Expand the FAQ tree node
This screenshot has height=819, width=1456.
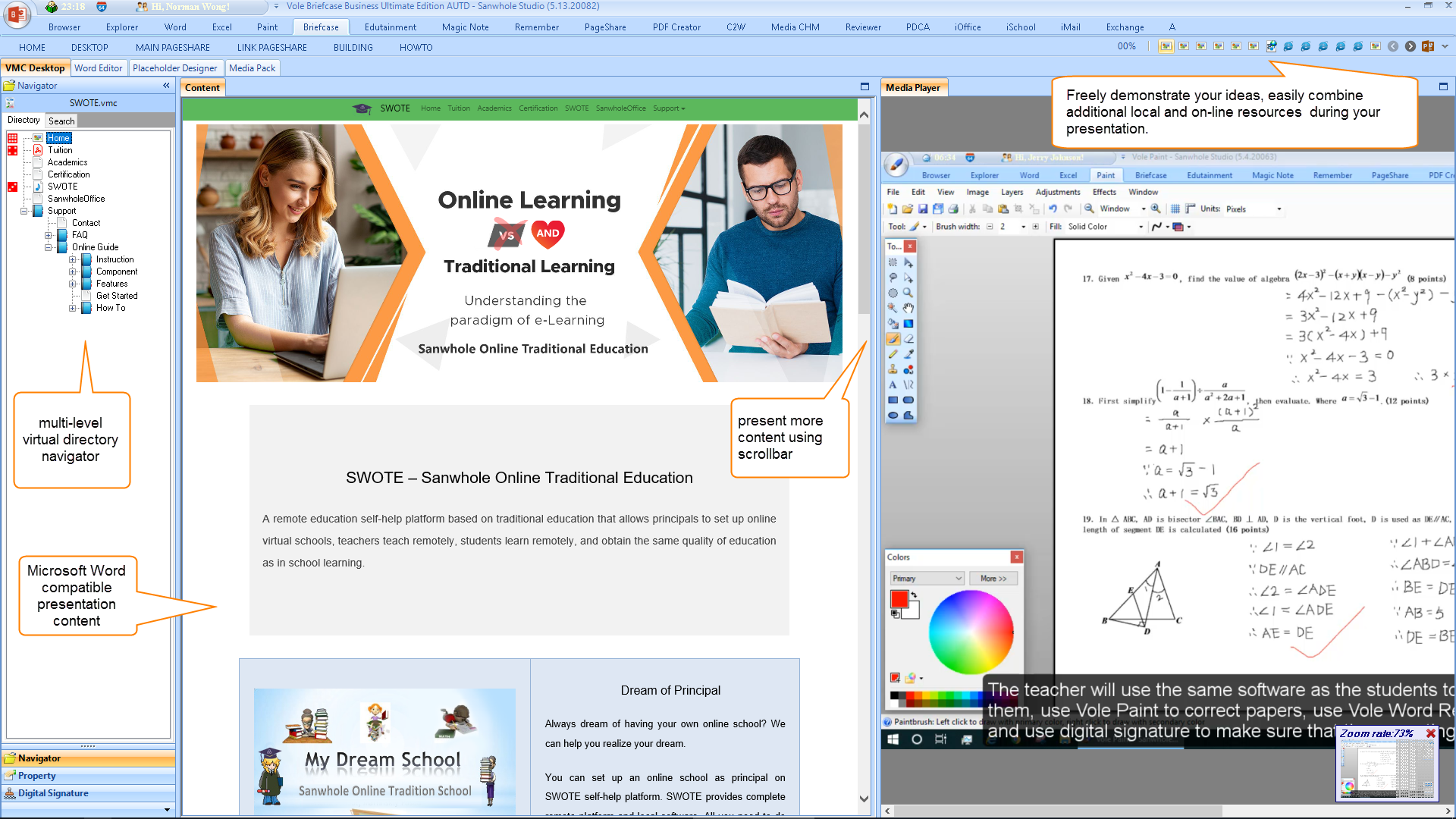(x=49, y=235)
